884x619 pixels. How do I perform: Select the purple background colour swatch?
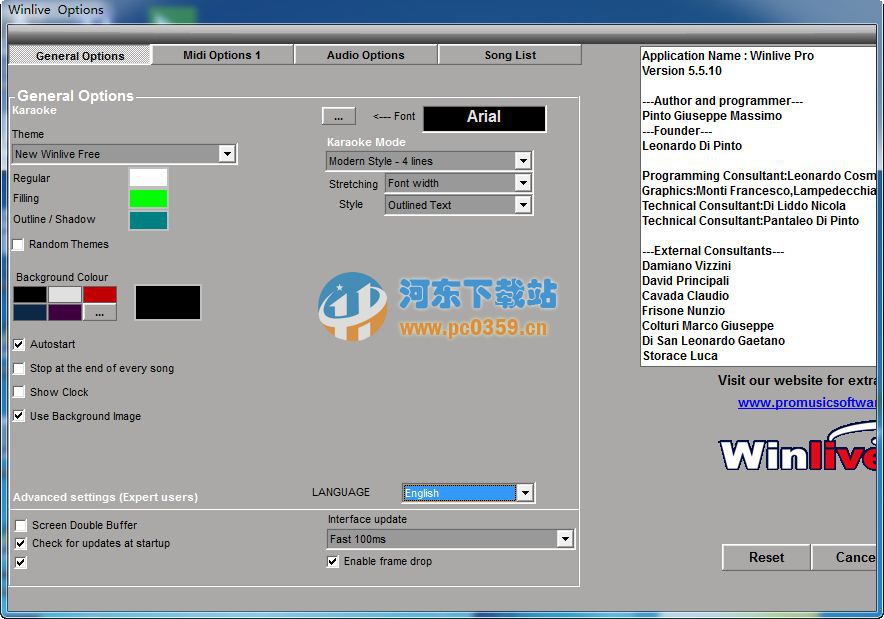65,312
